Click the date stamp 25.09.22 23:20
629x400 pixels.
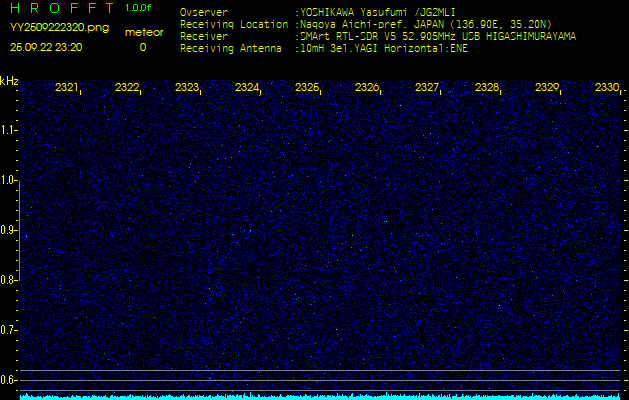click(46, 47)
